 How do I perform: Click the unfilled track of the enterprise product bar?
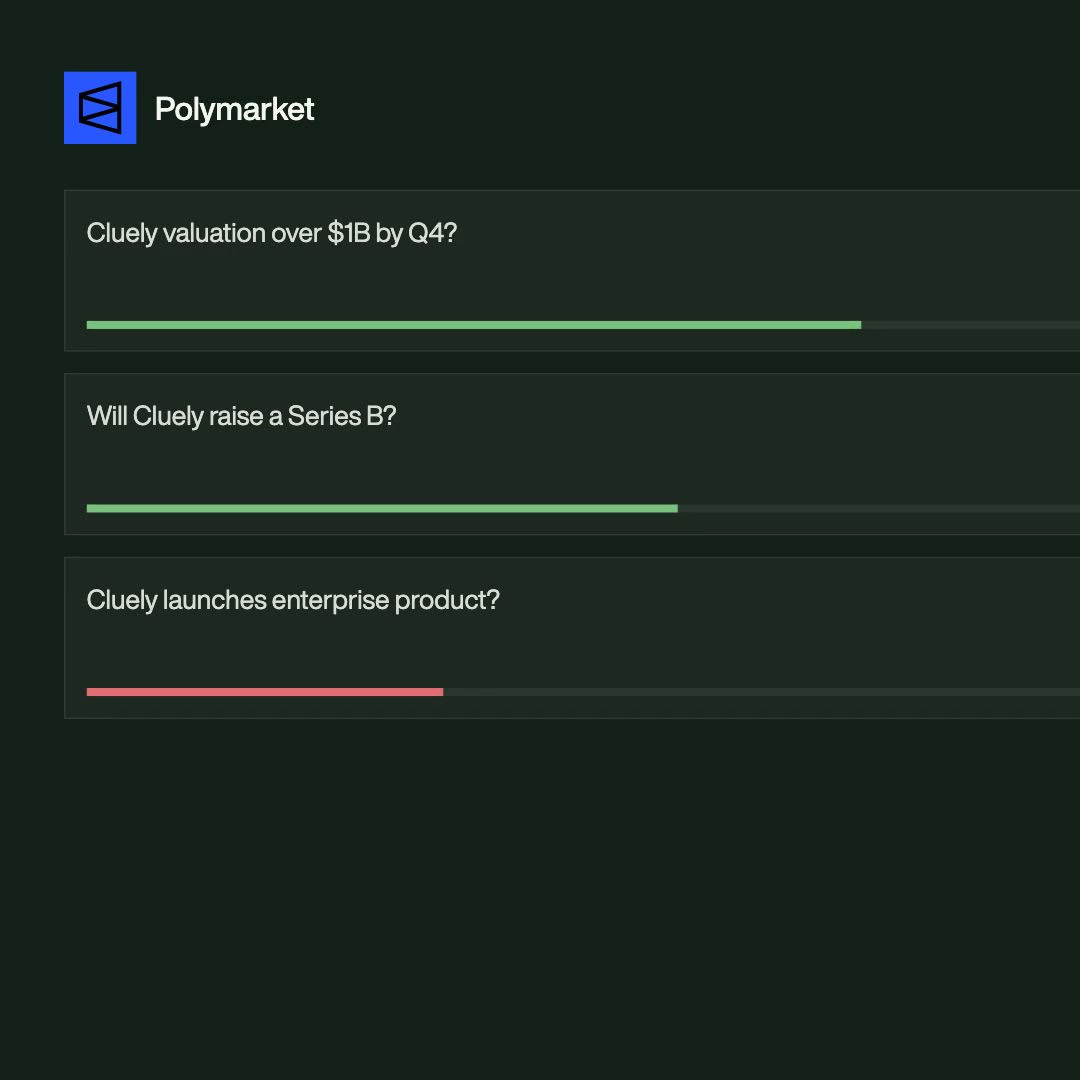(x=762, y=692)
